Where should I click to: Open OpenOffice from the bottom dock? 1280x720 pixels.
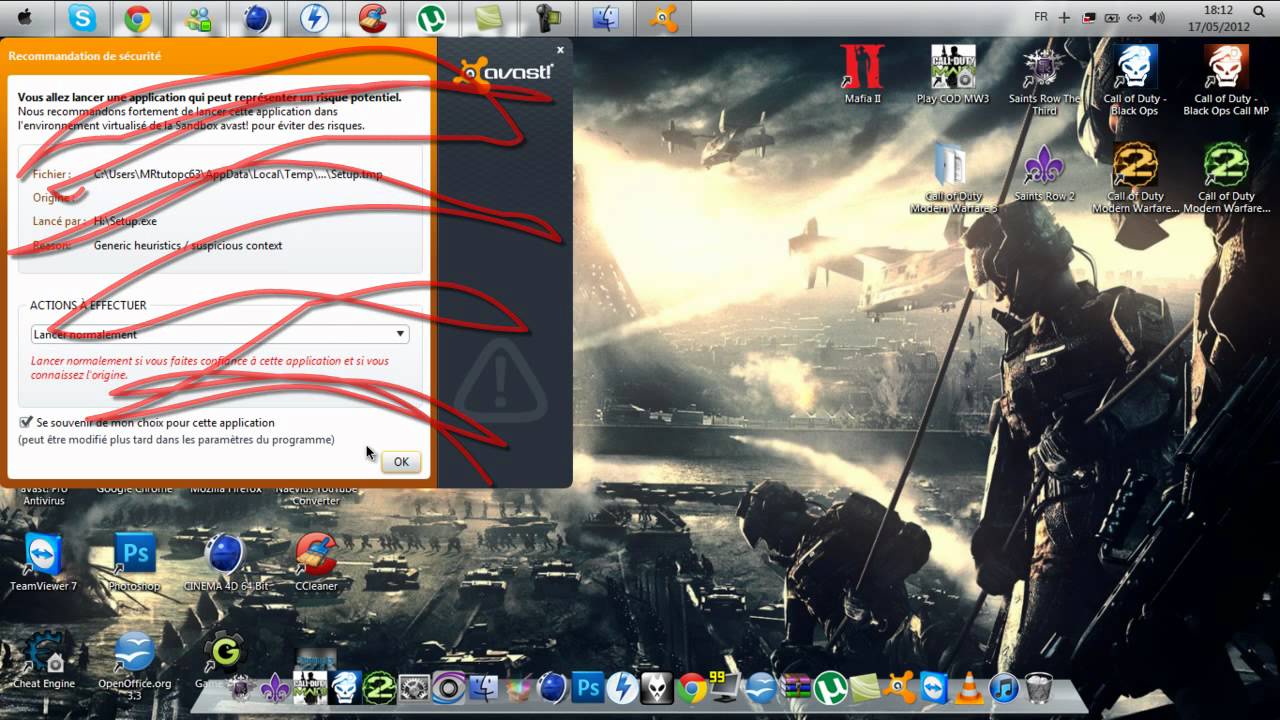[762, 687]
